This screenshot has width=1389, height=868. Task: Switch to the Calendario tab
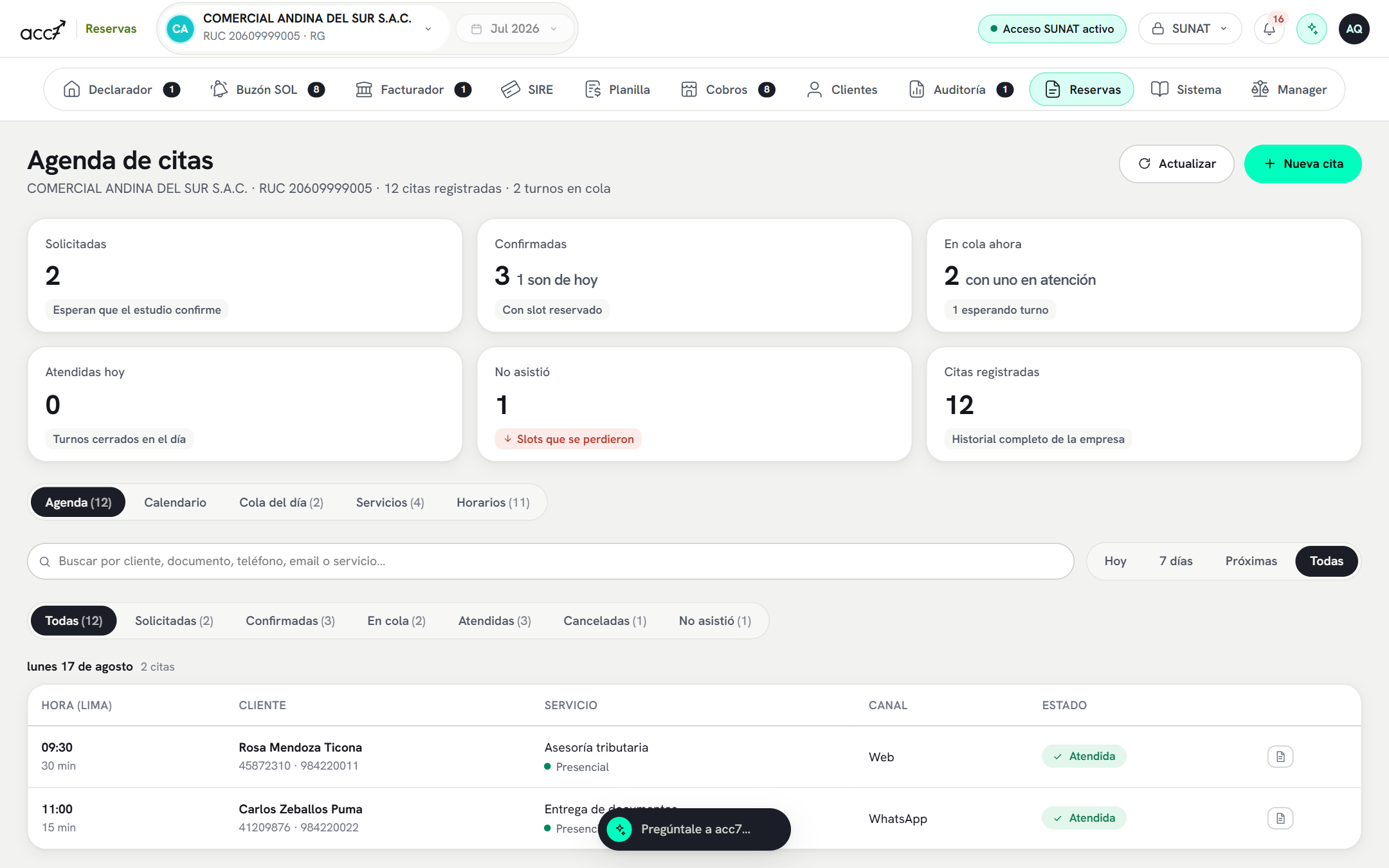[175, 502]
